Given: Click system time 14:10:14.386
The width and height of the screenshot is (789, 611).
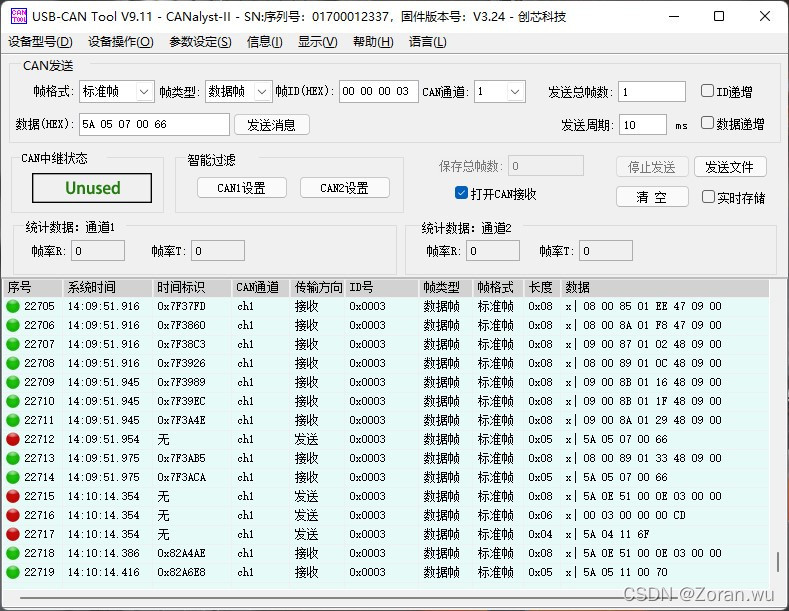Looking at the screenshot, I should pos(104,553).
